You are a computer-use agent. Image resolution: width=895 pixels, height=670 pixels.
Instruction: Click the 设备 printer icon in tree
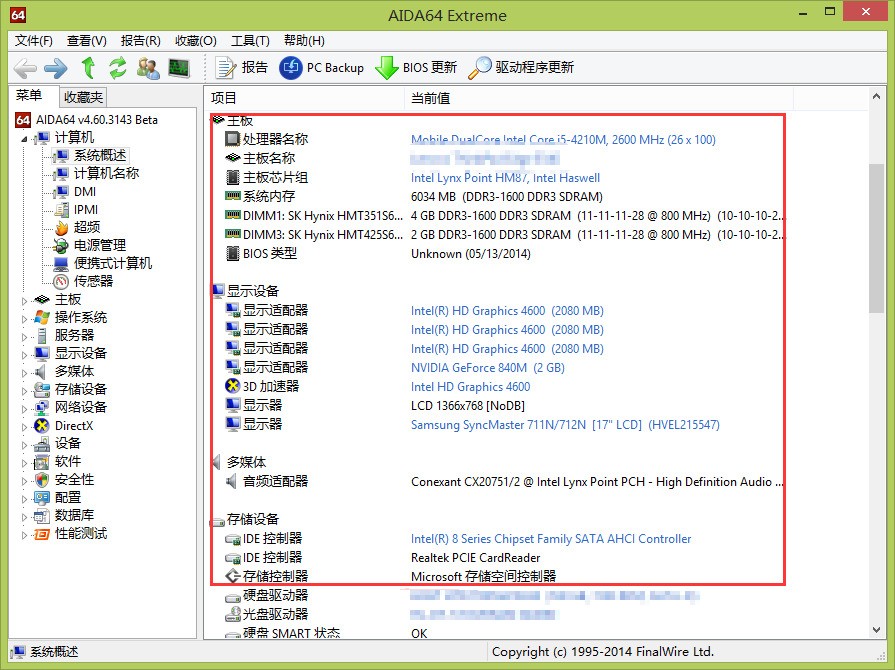[42, 444]
